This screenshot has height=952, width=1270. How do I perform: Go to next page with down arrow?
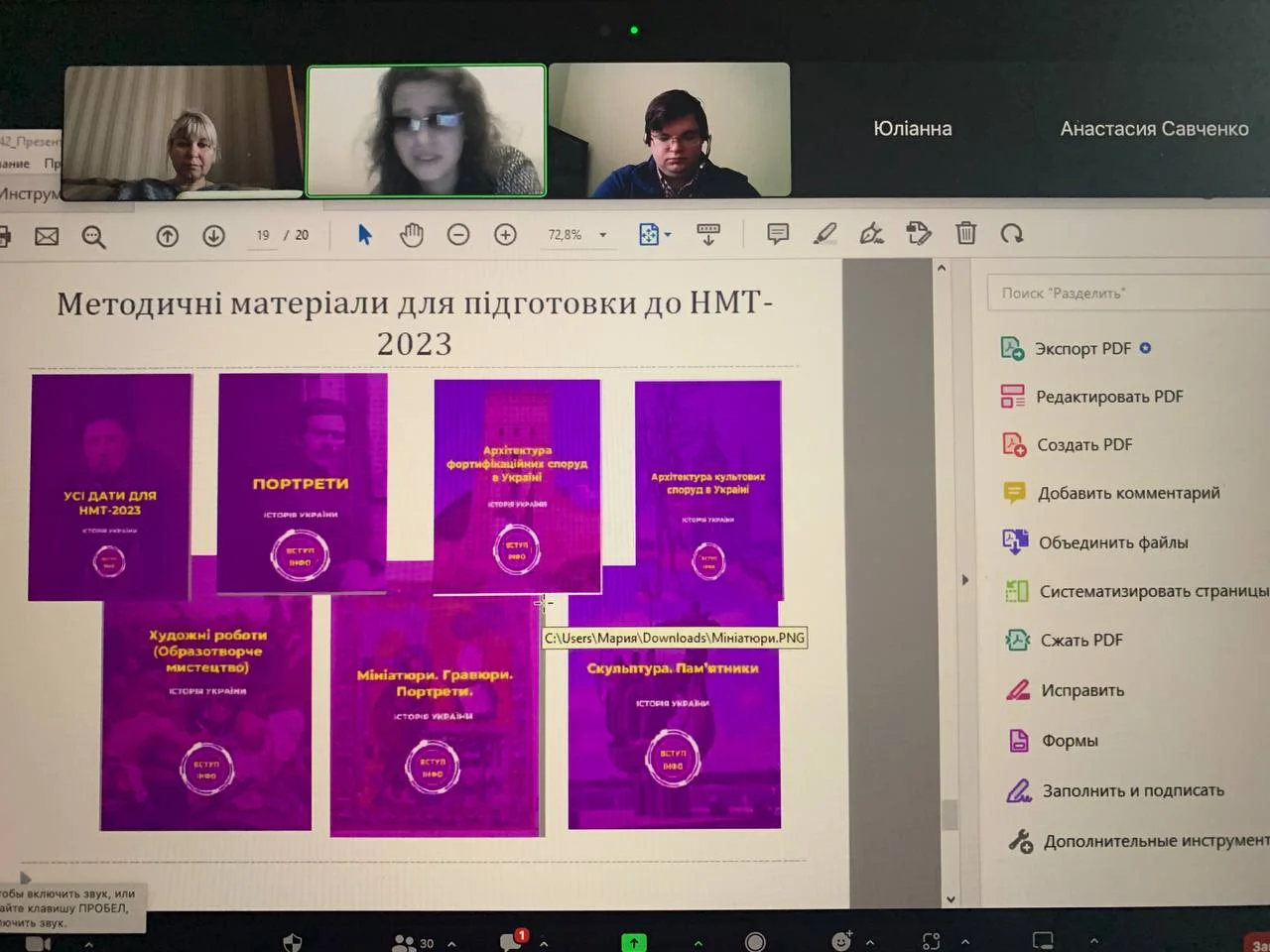213,236
